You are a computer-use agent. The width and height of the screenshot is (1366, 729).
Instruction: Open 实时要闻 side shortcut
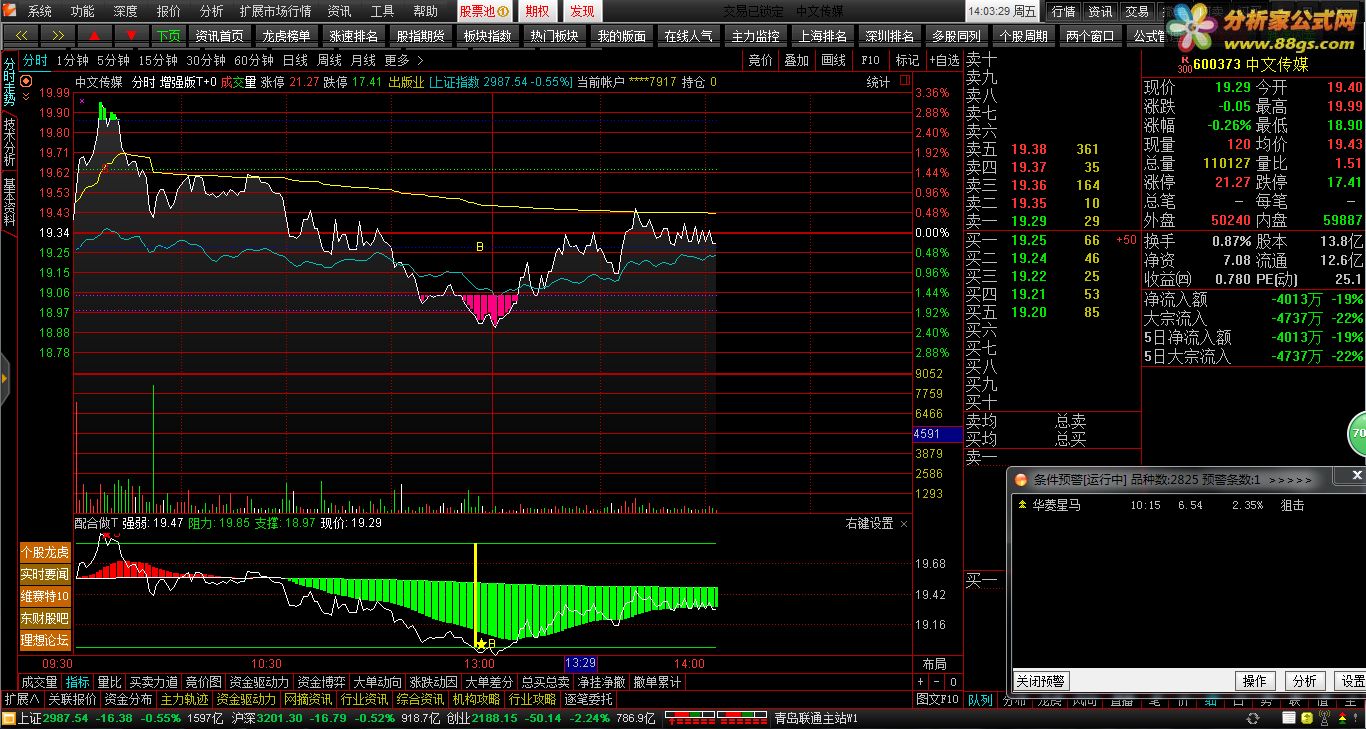coord(45,574)
